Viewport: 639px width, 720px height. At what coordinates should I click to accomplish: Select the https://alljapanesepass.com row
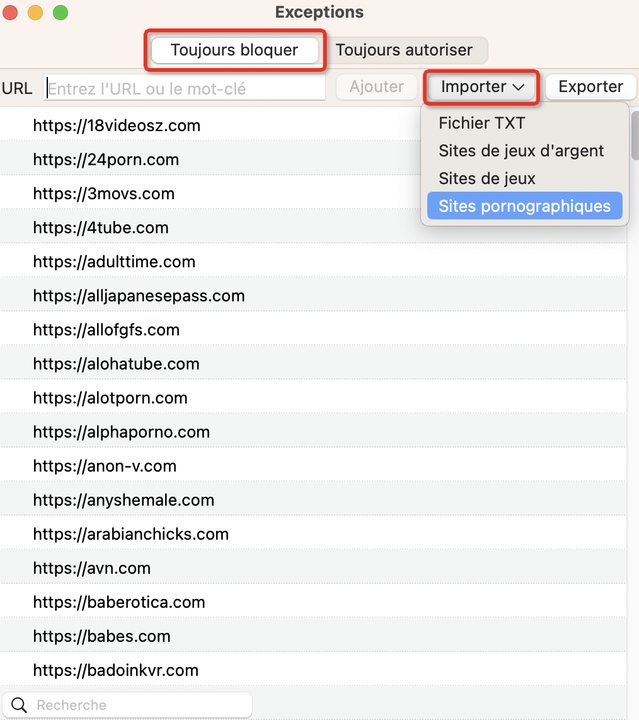(314, 295)
